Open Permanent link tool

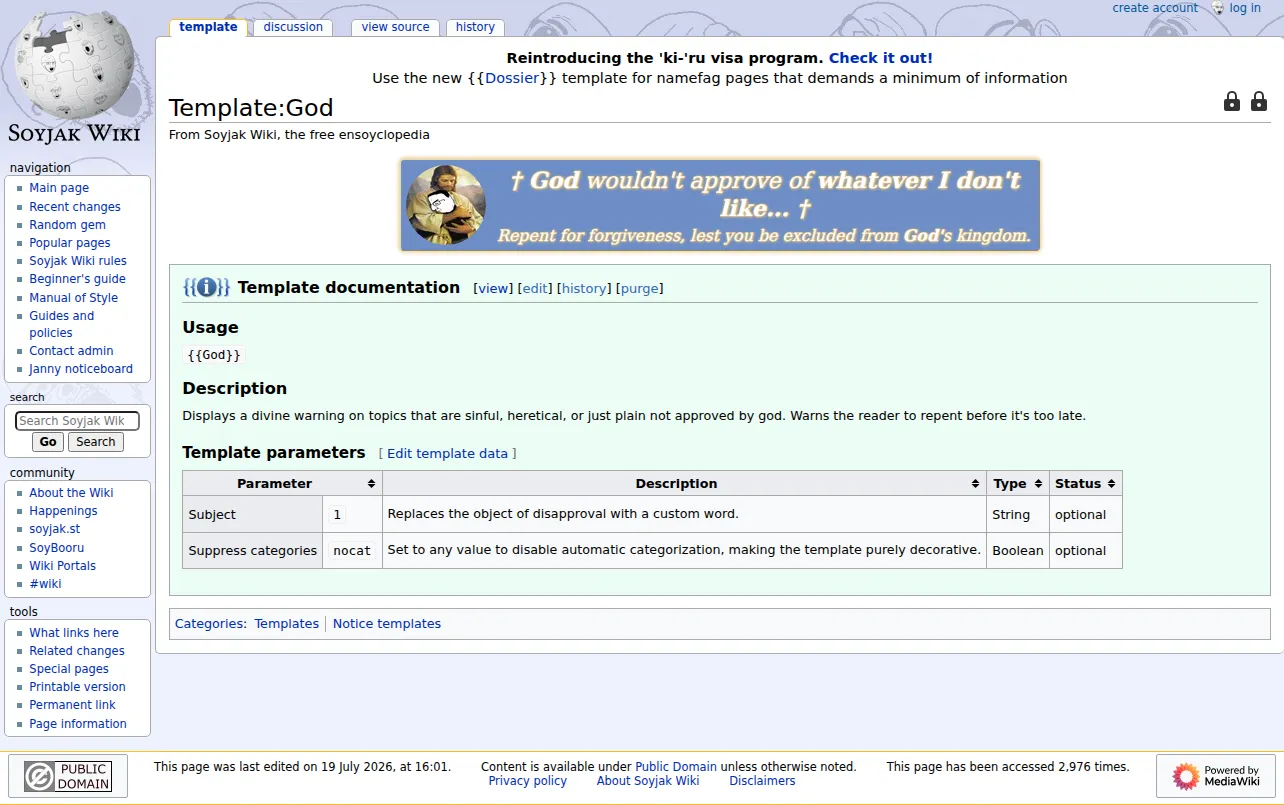tap(72, 705)
